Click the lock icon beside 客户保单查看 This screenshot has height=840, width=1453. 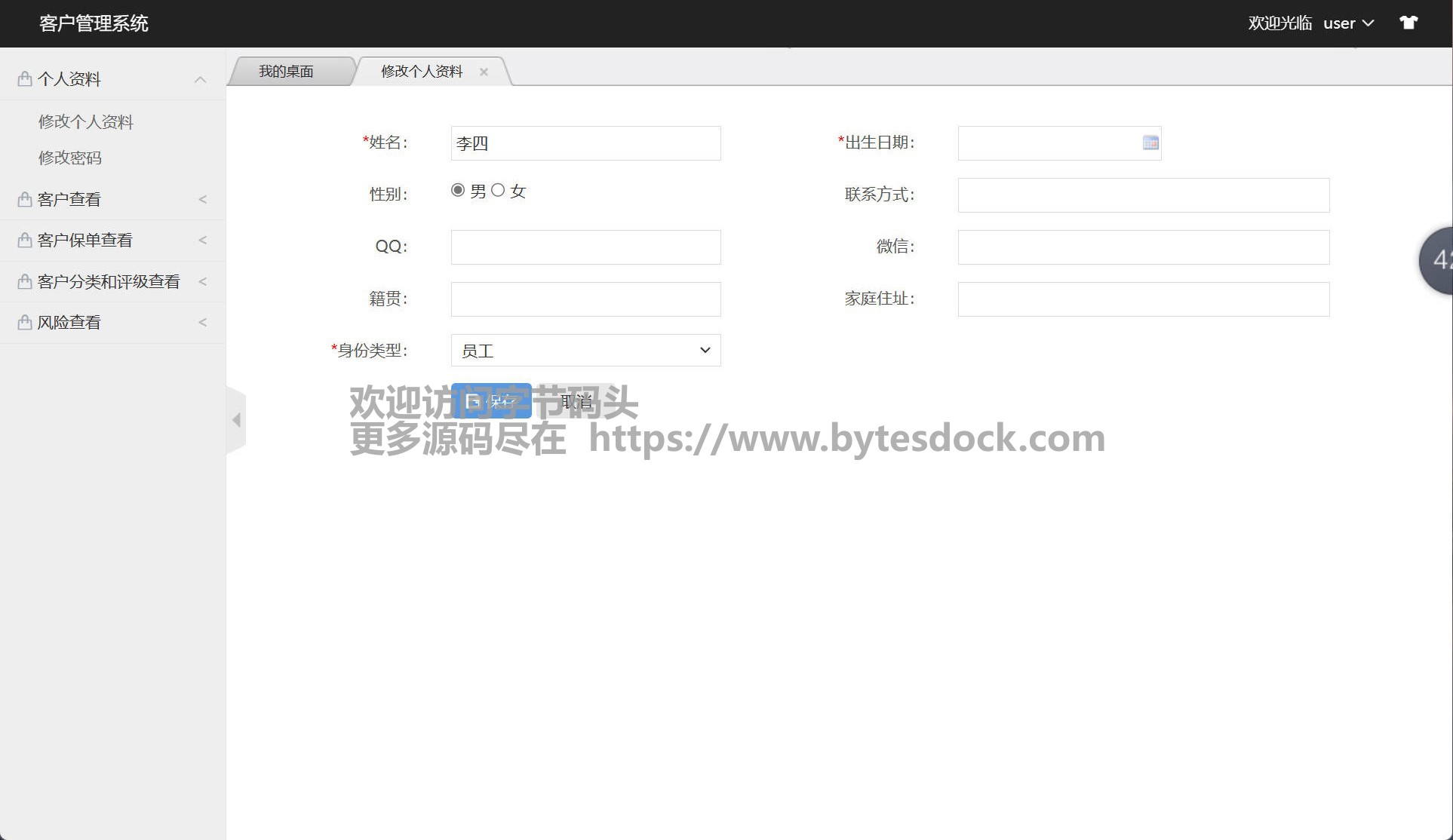click(x=25, y=240)
